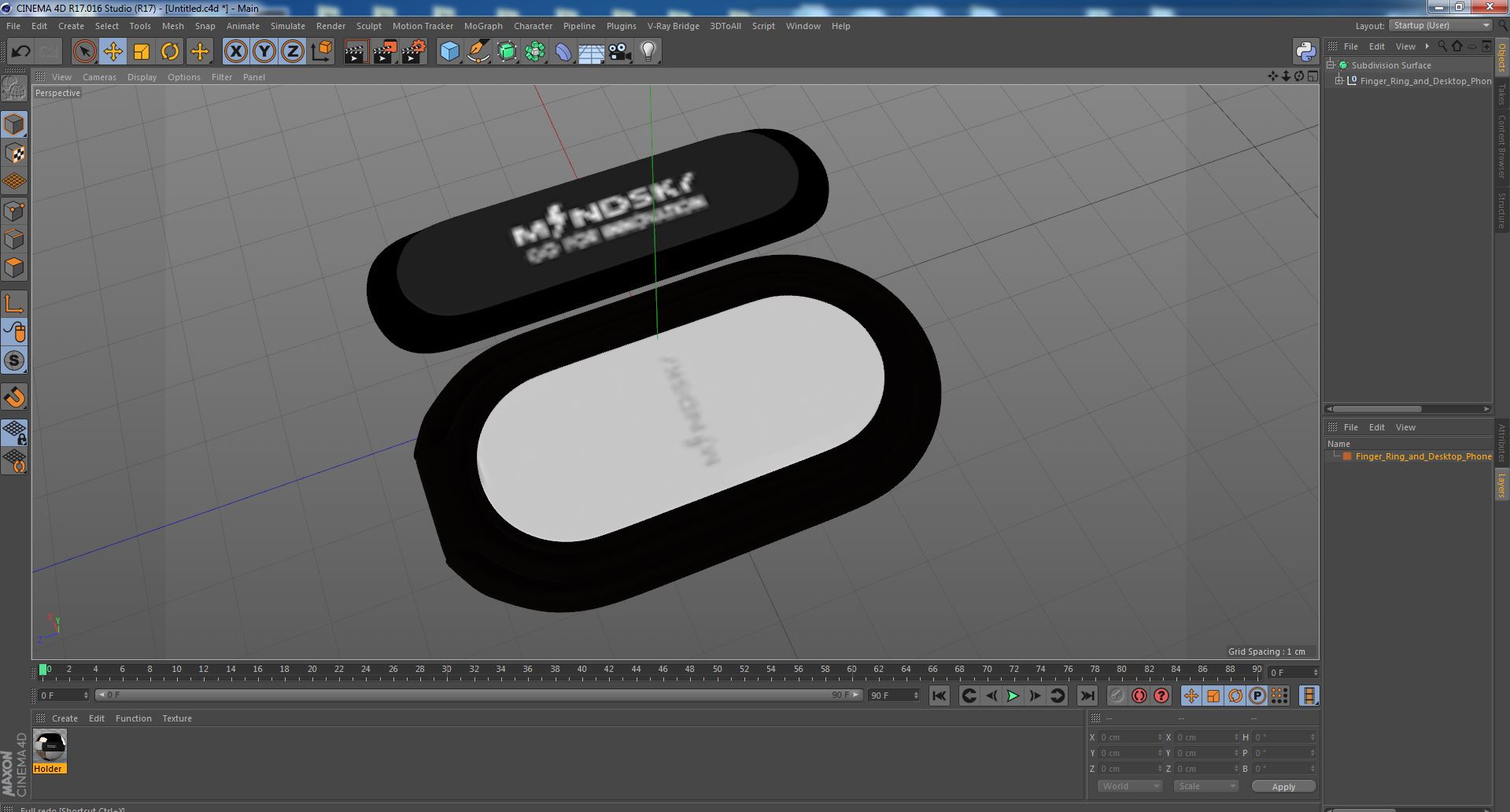Viewport: 1510px width, 812px height.
Task: Open Layers panel View menu
Action: coord(1405,427)
